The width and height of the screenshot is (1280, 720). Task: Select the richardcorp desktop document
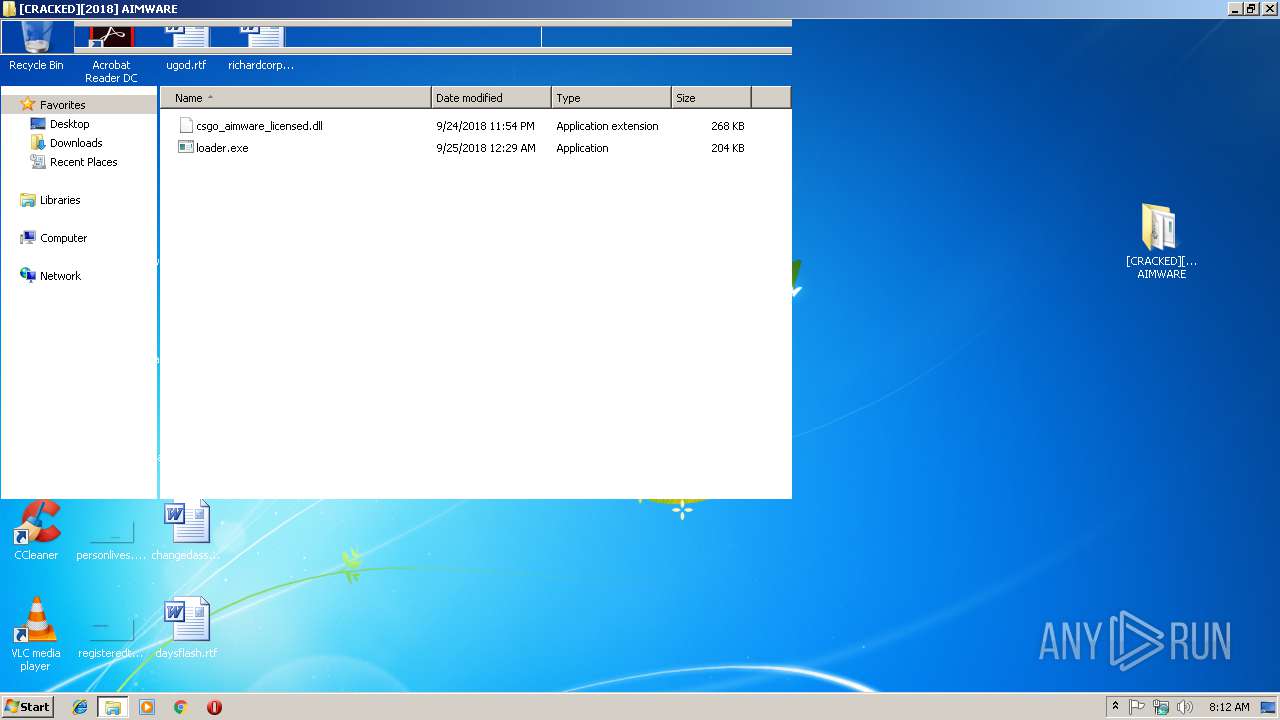point(261,47)
